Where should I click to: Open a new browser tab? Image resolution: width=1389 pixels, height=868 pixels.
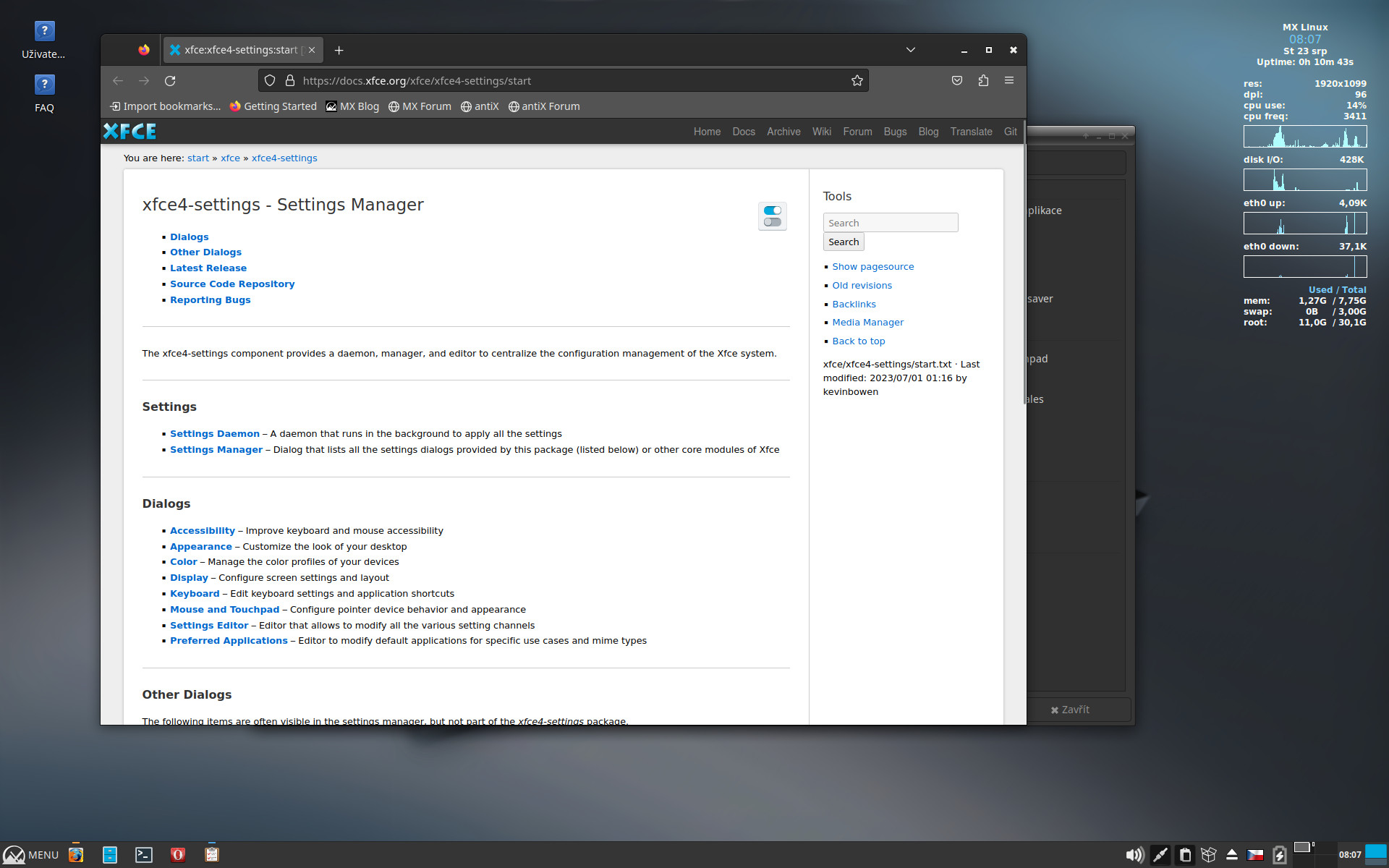point(339,50)
